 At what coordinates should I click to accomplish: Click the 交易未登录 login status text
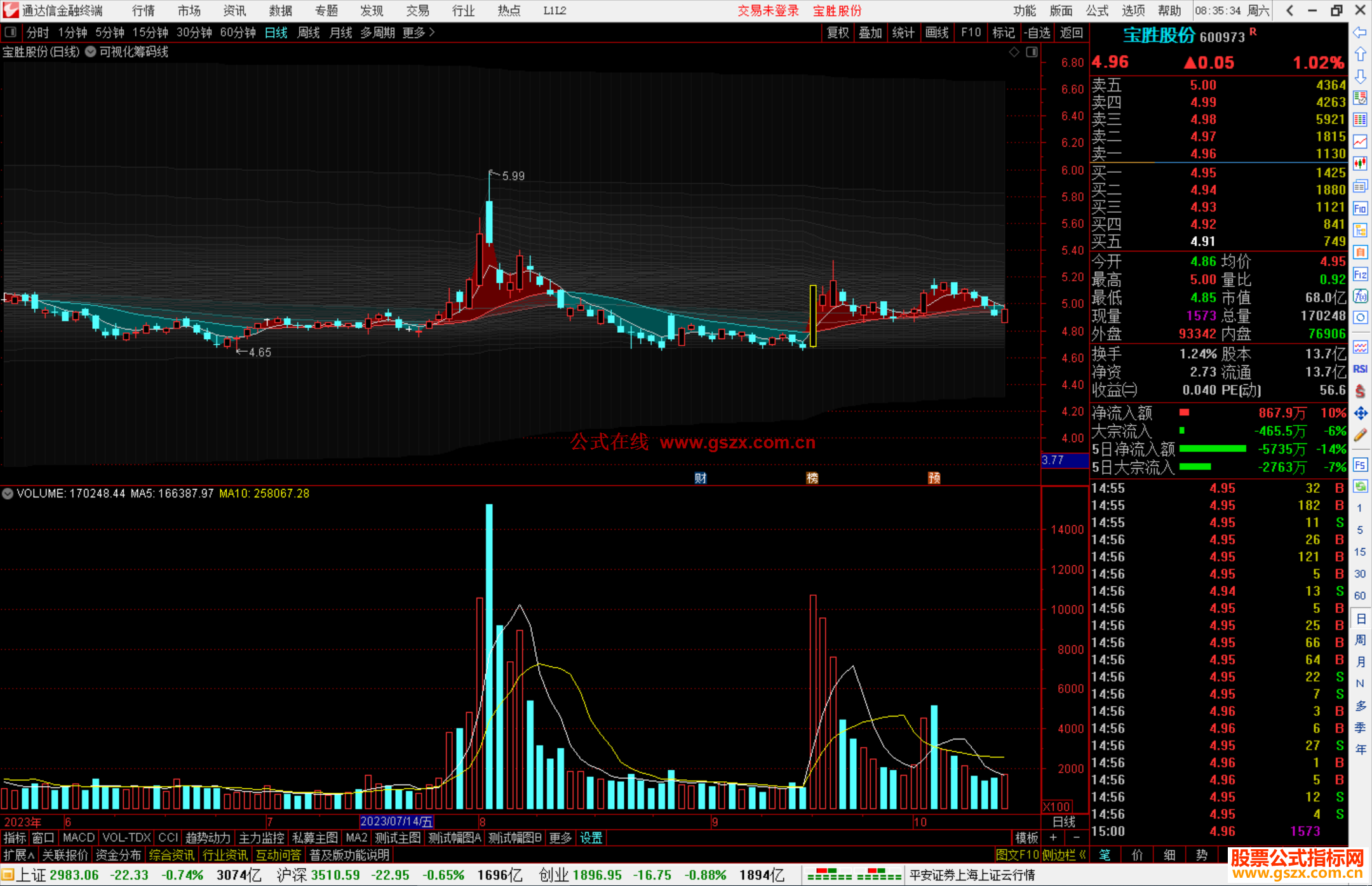tap(768, 11)
